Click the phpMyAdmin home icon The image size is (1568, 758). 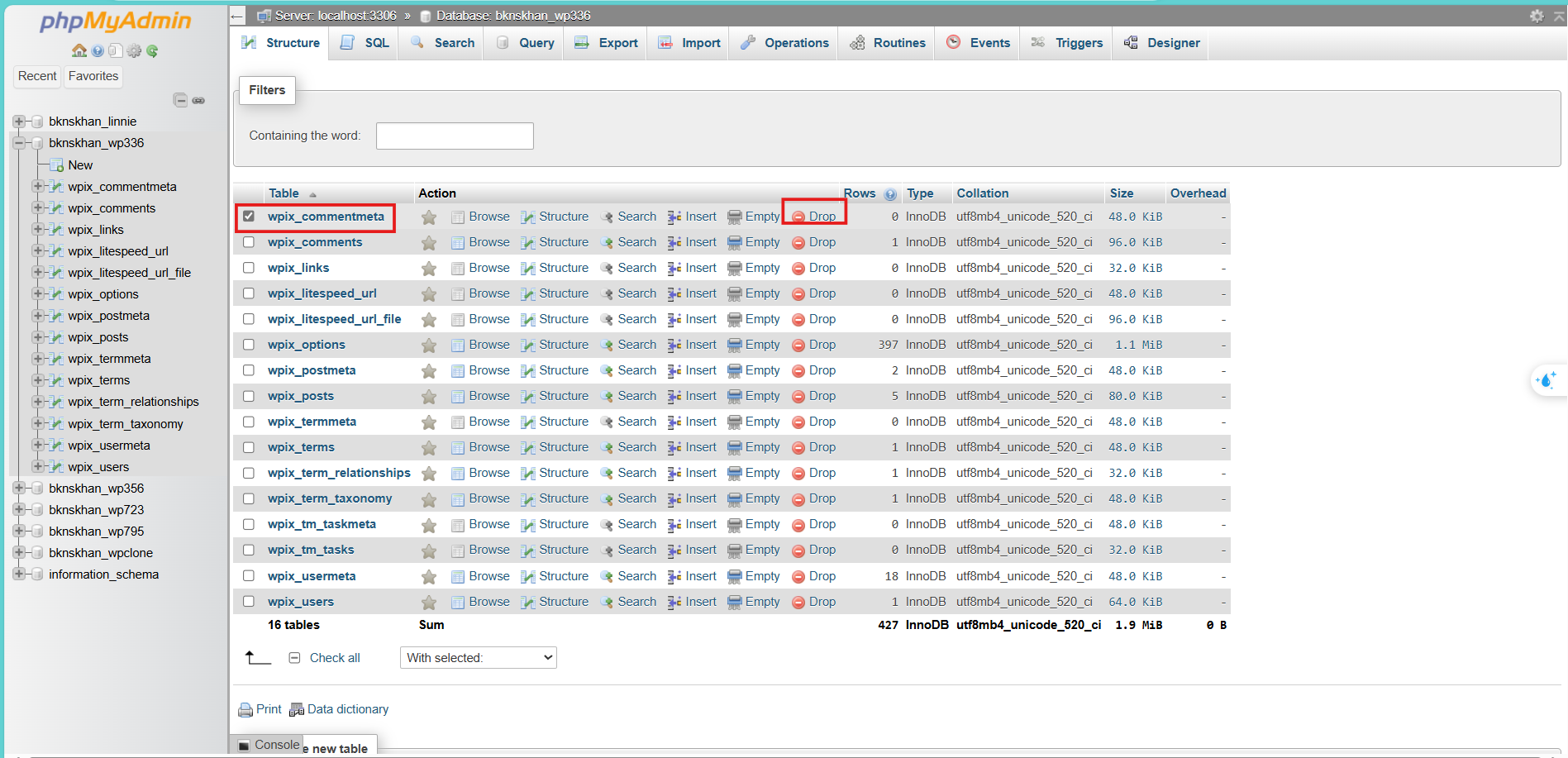[79, 50]
